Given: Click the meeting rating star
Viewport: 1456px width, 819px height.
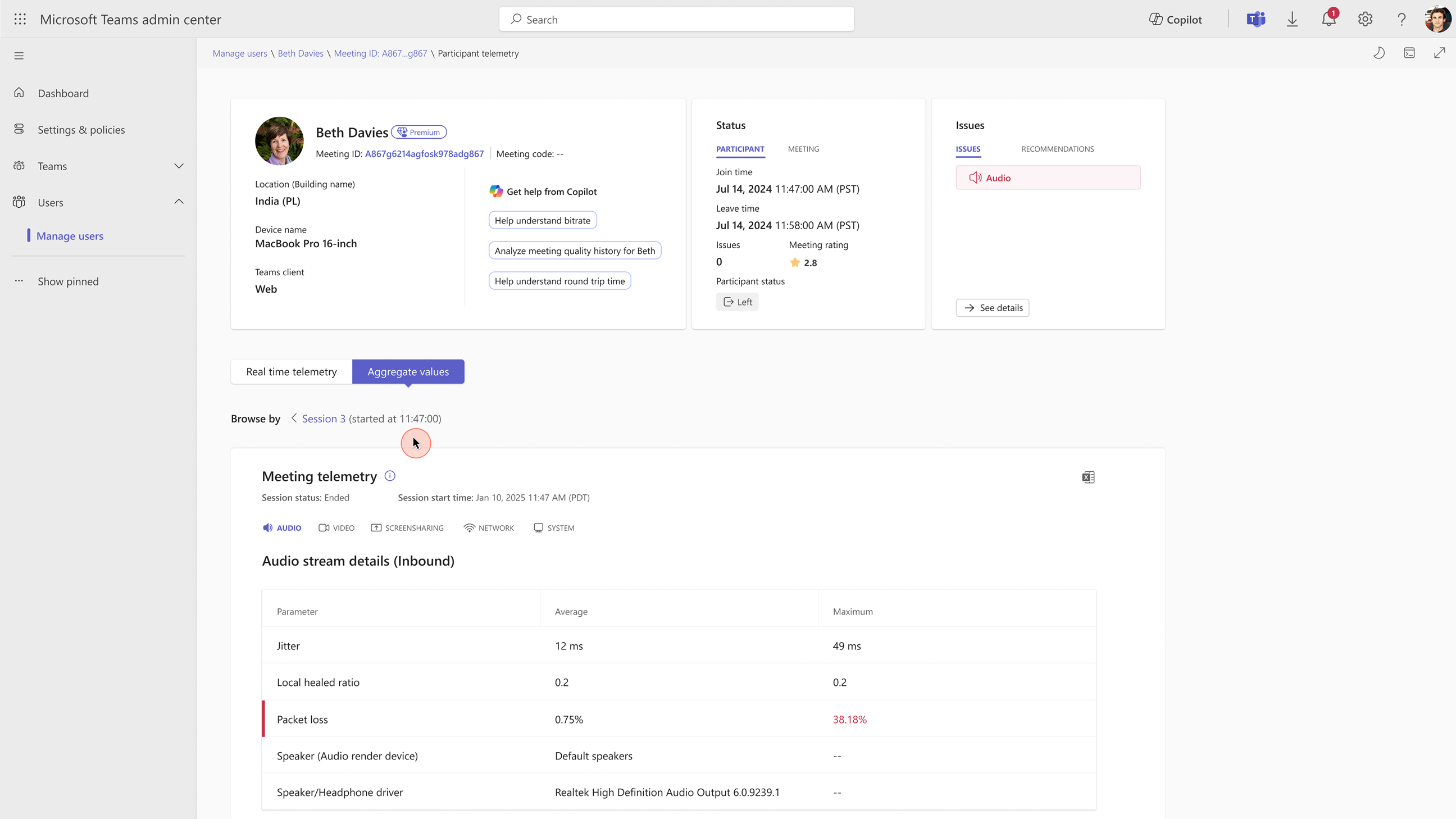Looking at the screenshot, I should 795,263.
